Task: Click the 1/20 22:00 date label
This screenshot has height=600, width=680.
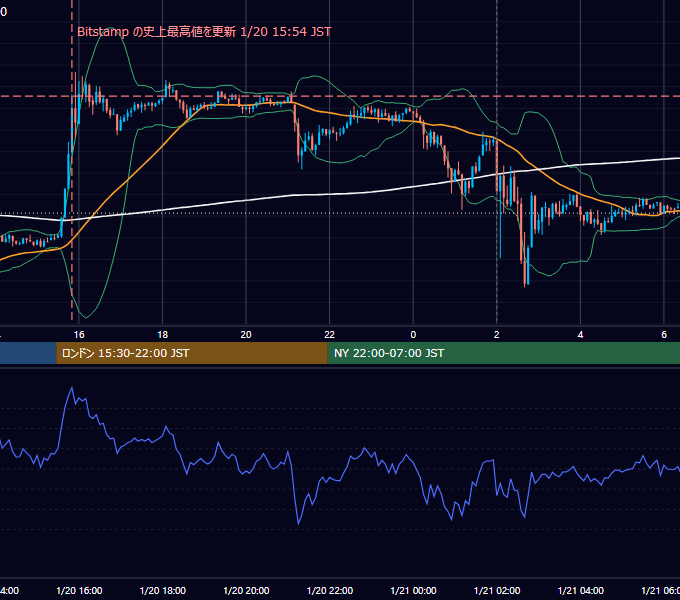Action: (x=330, y=590)
